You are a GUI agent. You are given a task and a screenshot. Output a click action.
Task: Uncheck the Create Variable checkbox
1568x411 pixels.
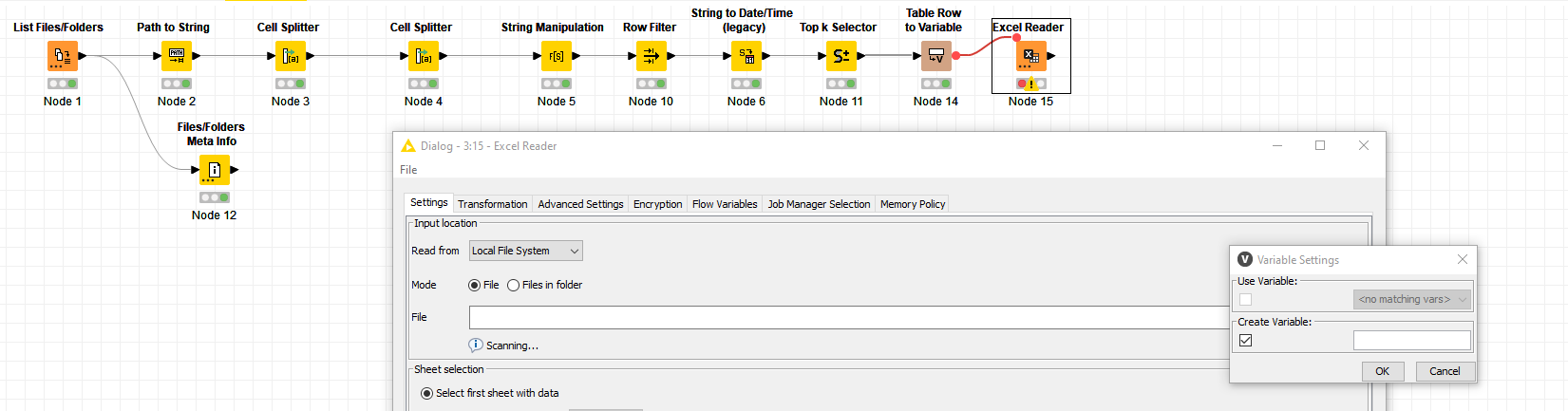point(1246,340)
